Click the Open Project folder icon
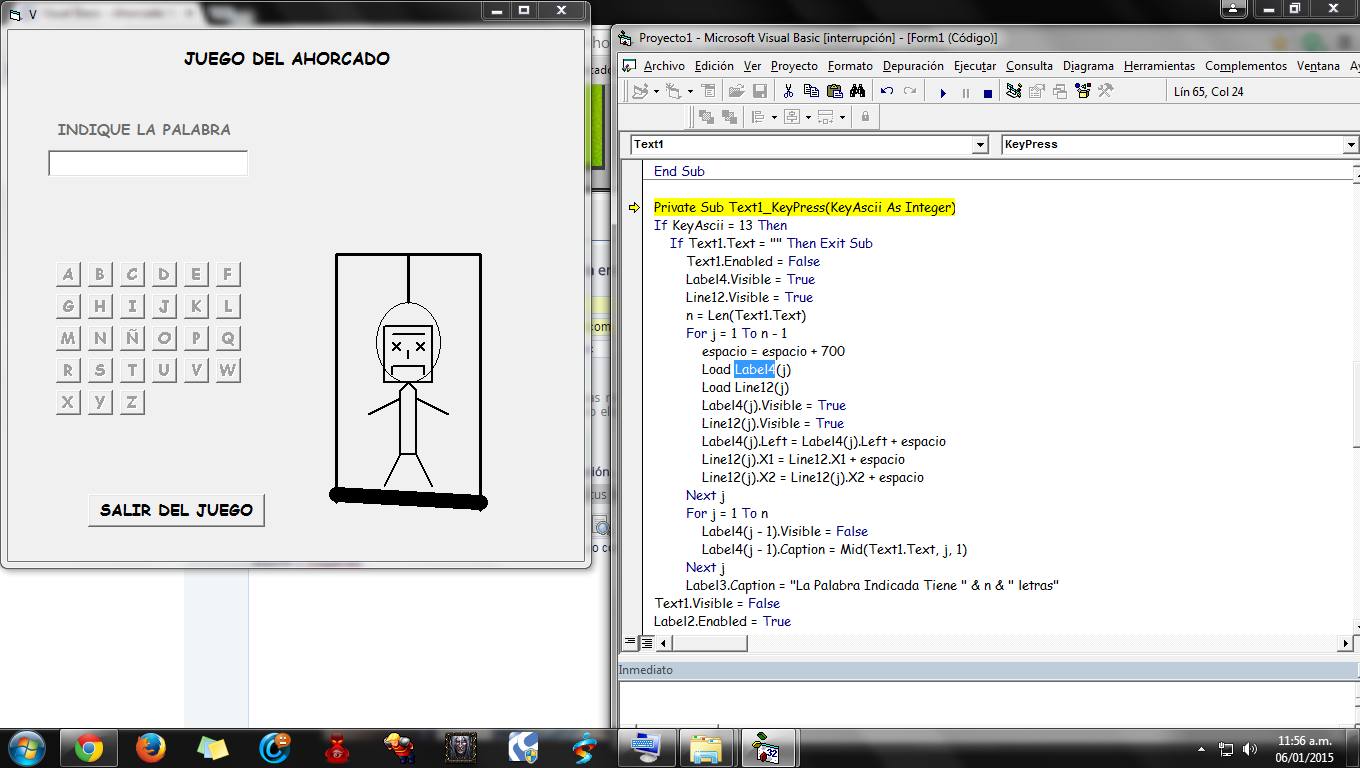Image resolution: width=1360 pixels, height=768 pixels. point(737,91)
